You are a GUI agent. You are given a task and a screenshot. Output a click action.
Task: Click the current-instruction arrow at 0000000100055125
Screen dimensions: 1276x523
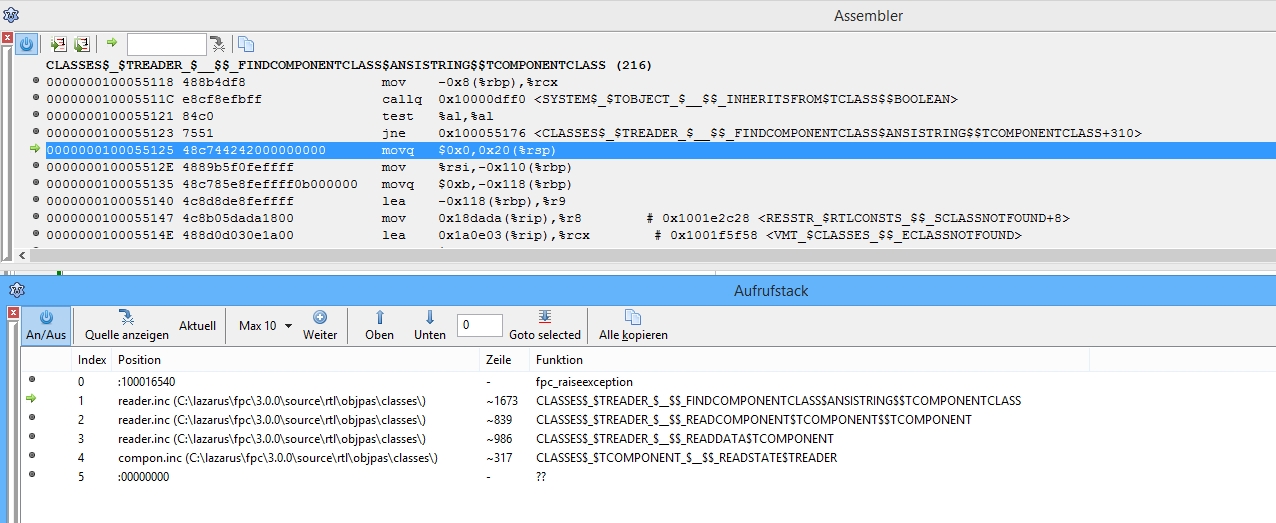(x=36, y=149)
